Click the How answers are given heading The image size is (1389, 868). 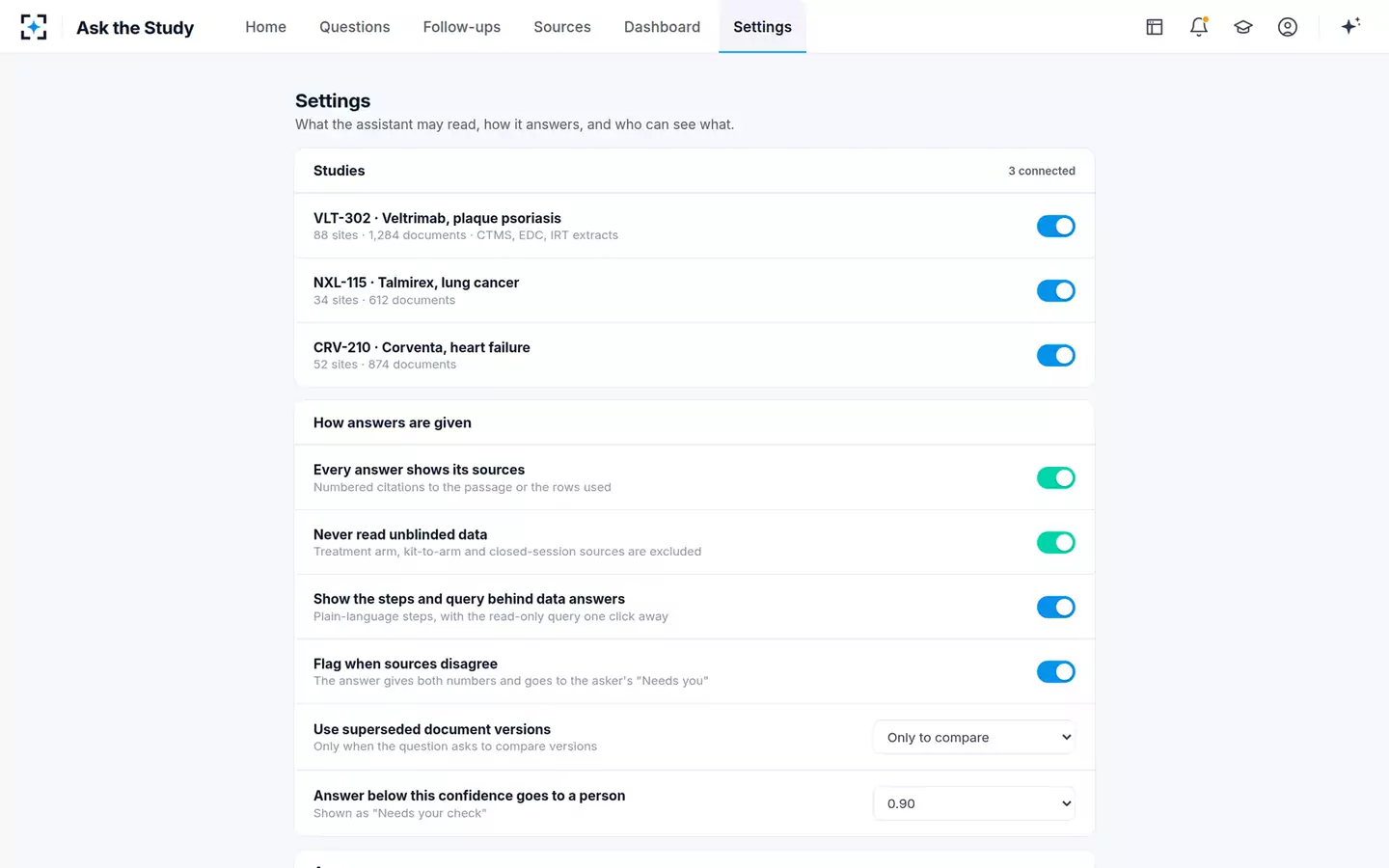393,422
